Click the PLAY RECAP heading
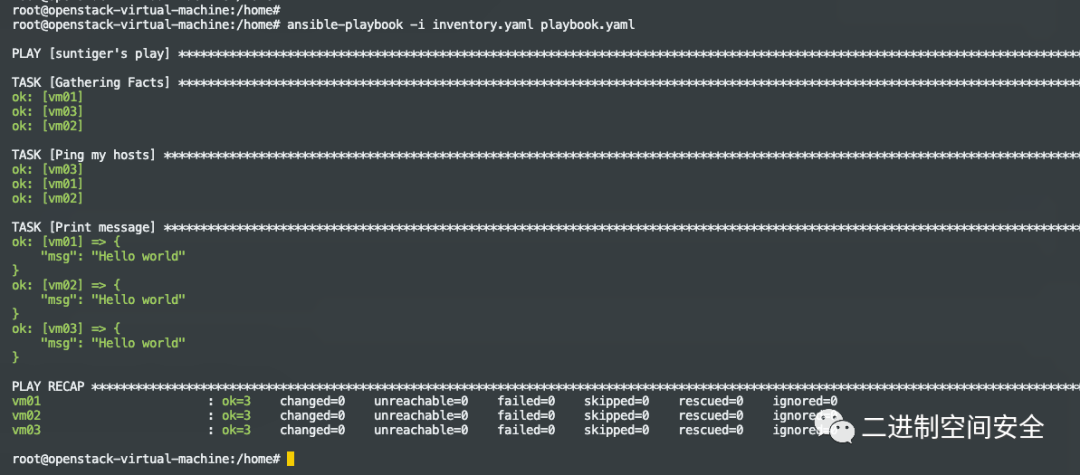Screen dimensions: 1080x475 pyautogui.click(x=48, y=386)
